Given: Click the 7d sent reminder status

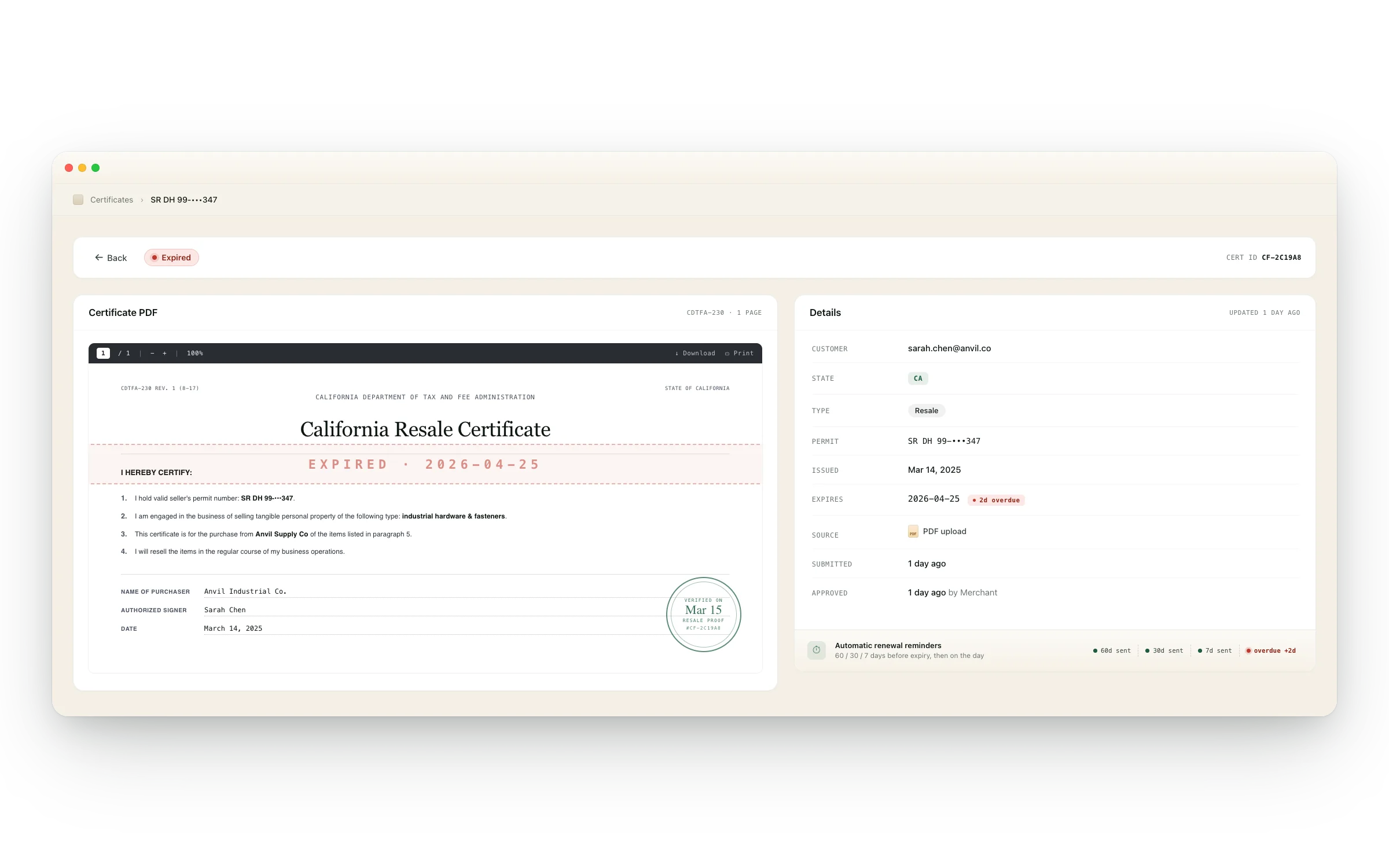Looking at the screenshot, I should pos(1215,650).
